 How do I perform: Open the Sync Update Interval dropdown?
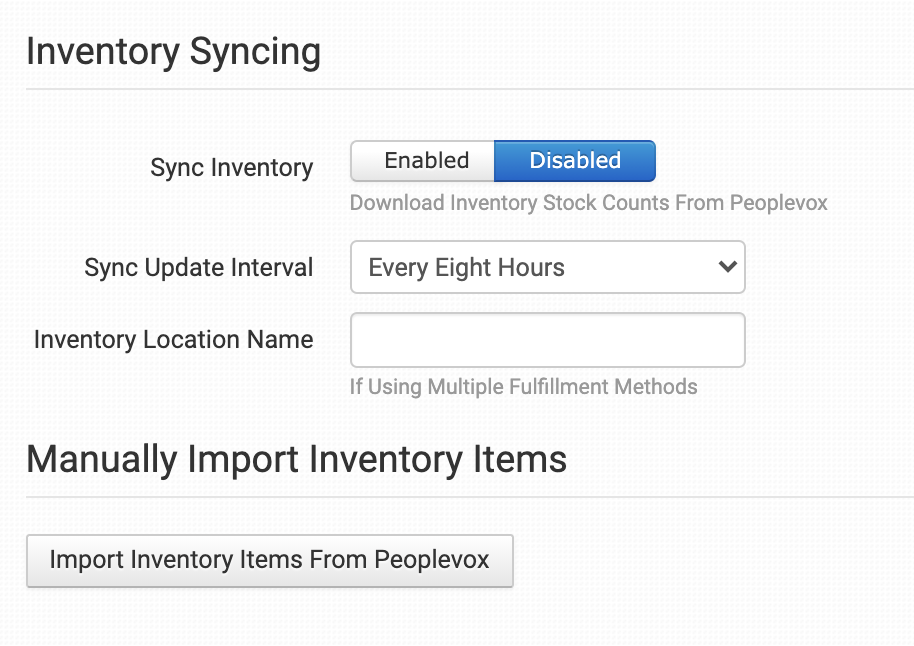pos(547,267)
